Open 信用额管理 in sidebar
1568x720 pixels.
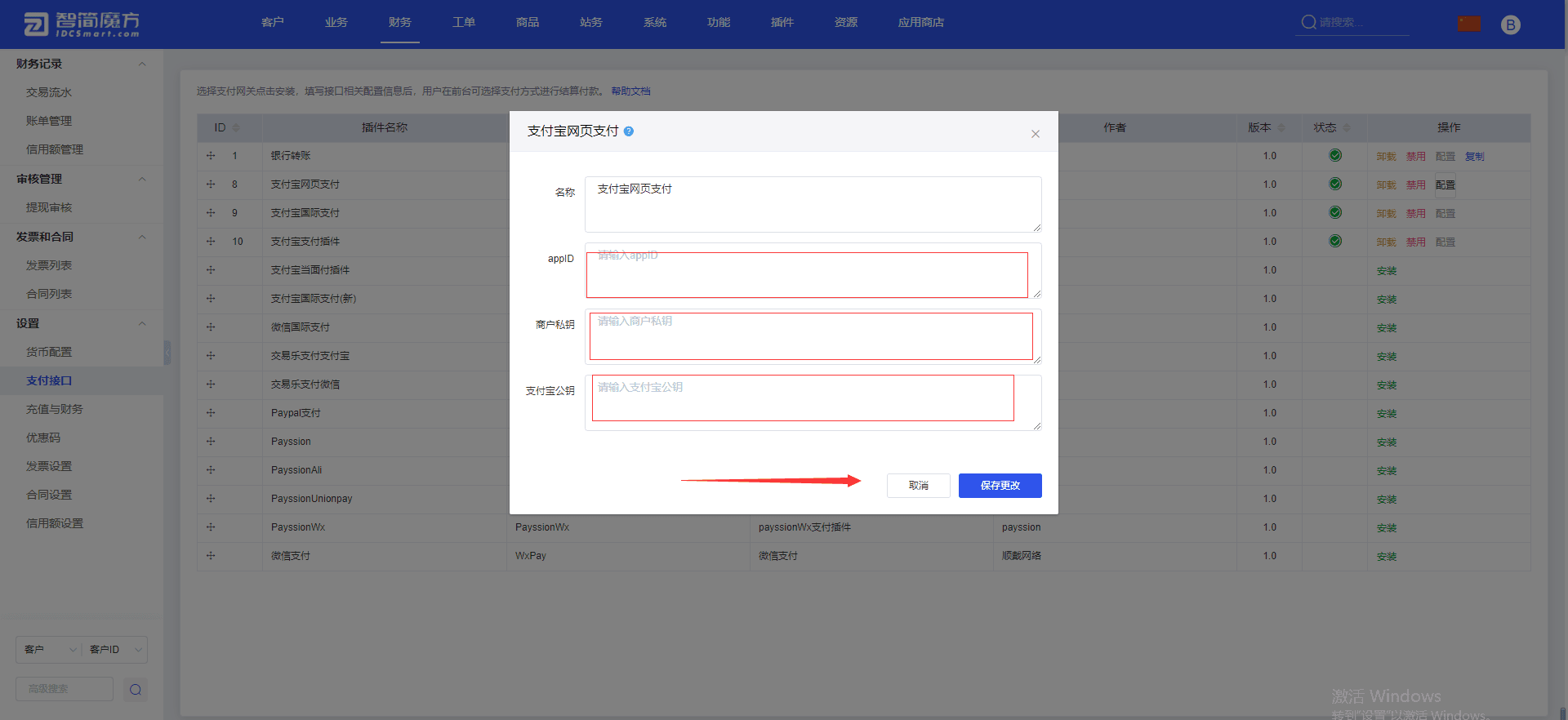[55, 149]
